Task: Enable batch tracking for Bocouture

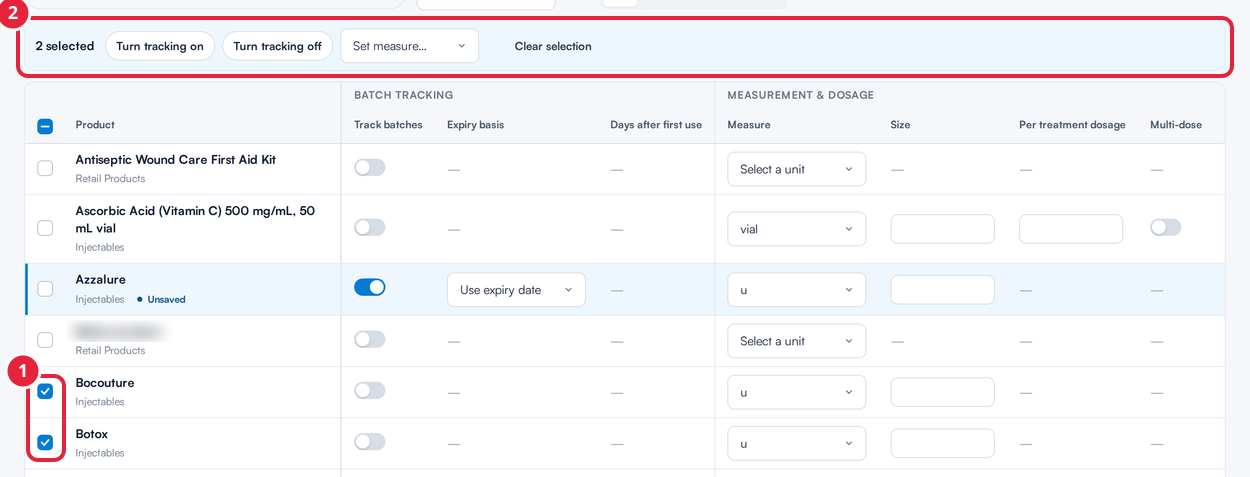Action: click(x=370, y=390)
